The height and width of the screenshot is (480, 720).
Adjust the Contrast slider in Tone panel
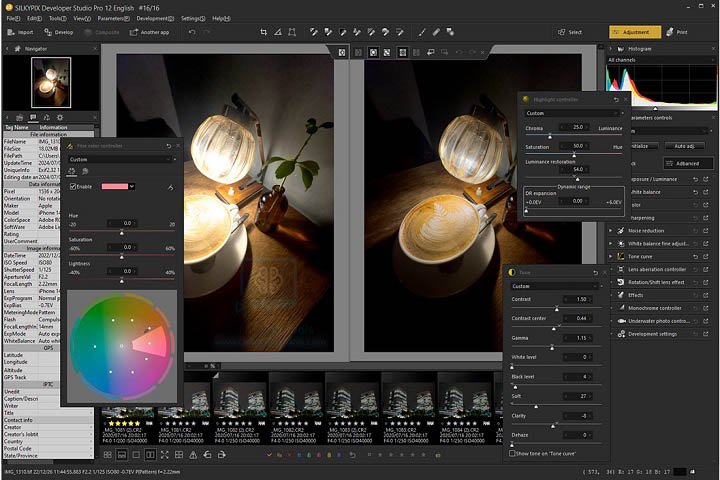[x=557, y=308]
